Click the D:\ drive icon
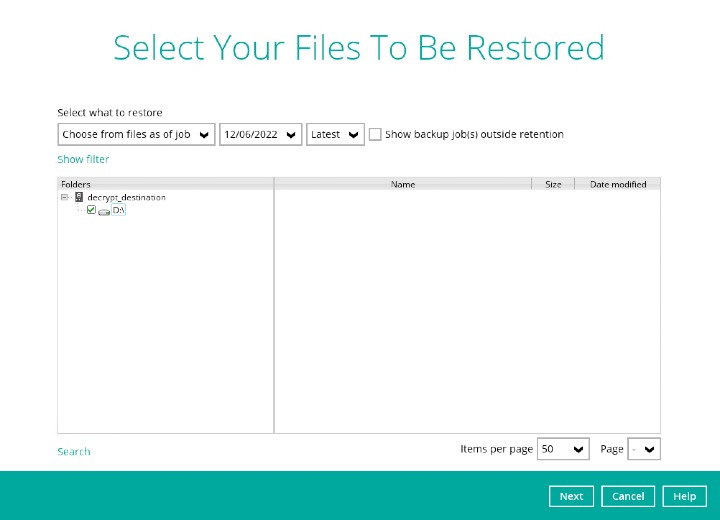The height and width of the screenshot is (520, 720). 104,211
